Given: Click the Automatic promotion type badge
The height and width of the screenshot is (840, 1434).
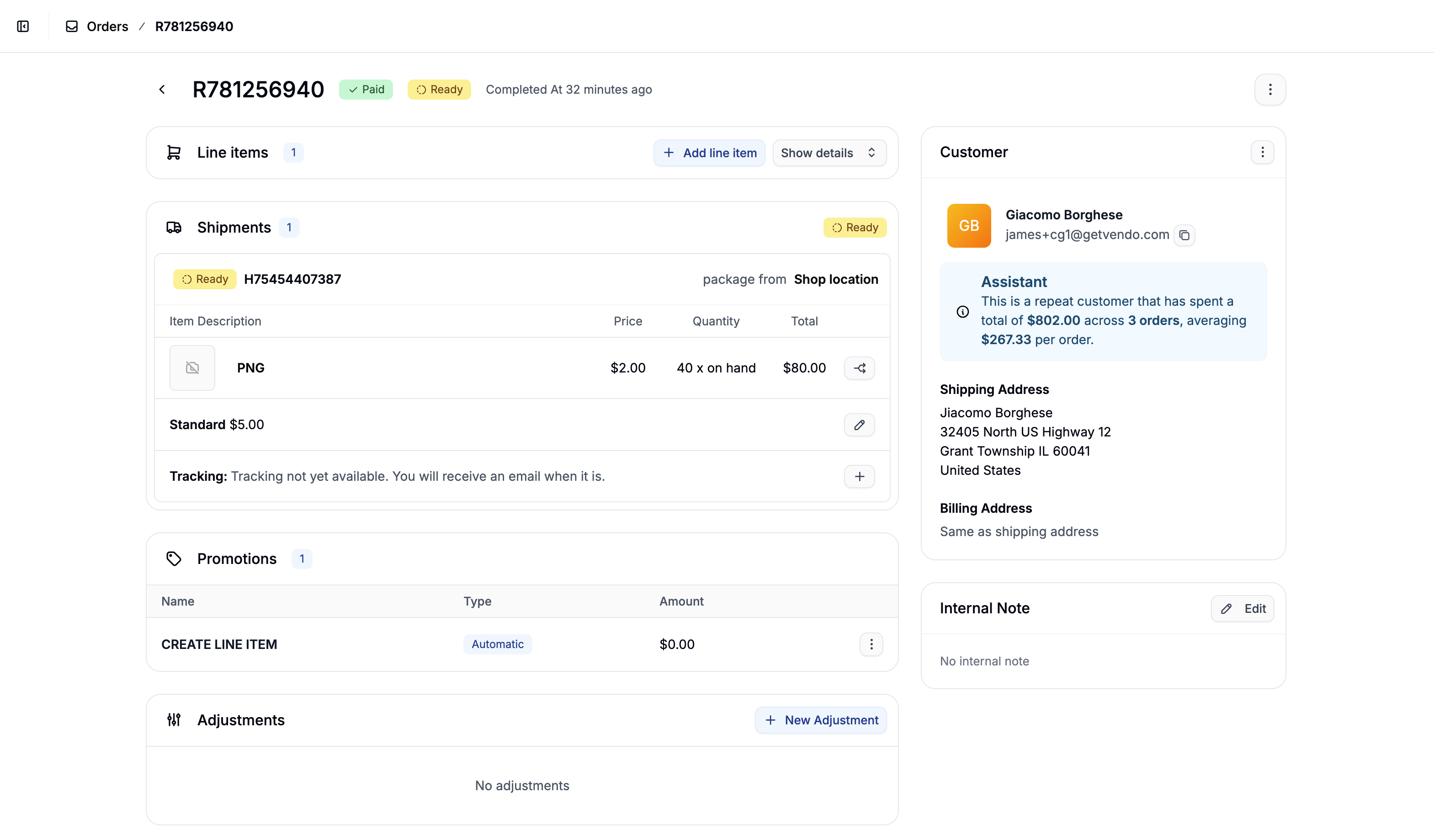Looking at the screenshot, I should (497, 643).
